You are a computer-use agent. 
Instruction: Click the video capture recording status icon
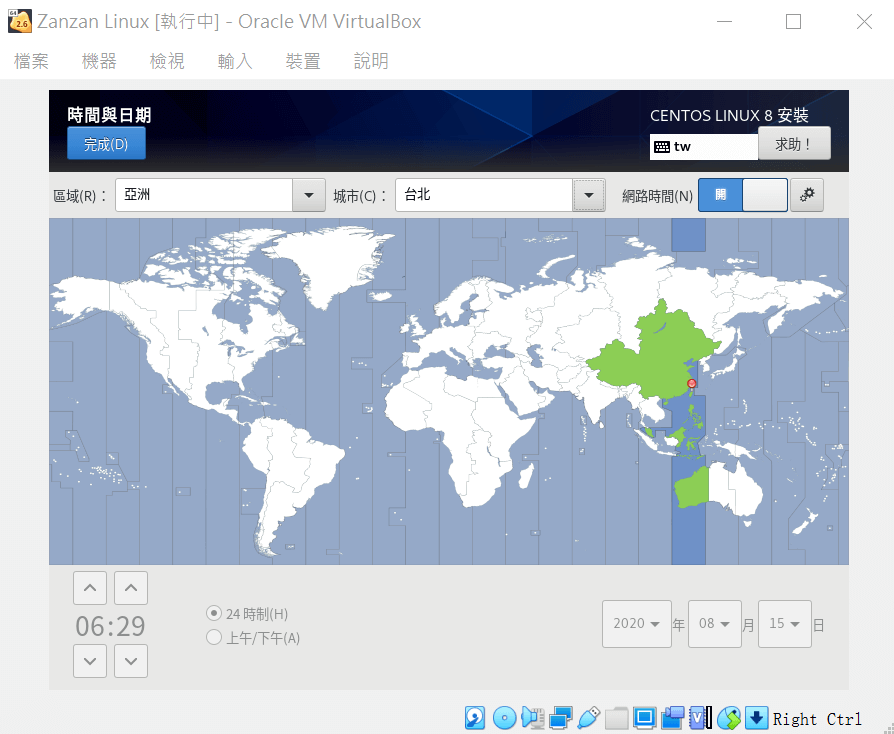point(673,718)
